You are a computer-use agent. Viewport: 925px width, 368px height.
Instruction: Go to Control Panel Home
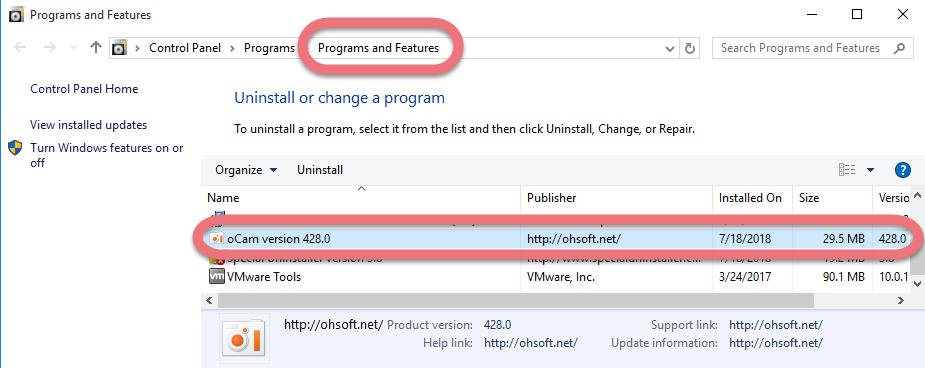coord(84,89)
